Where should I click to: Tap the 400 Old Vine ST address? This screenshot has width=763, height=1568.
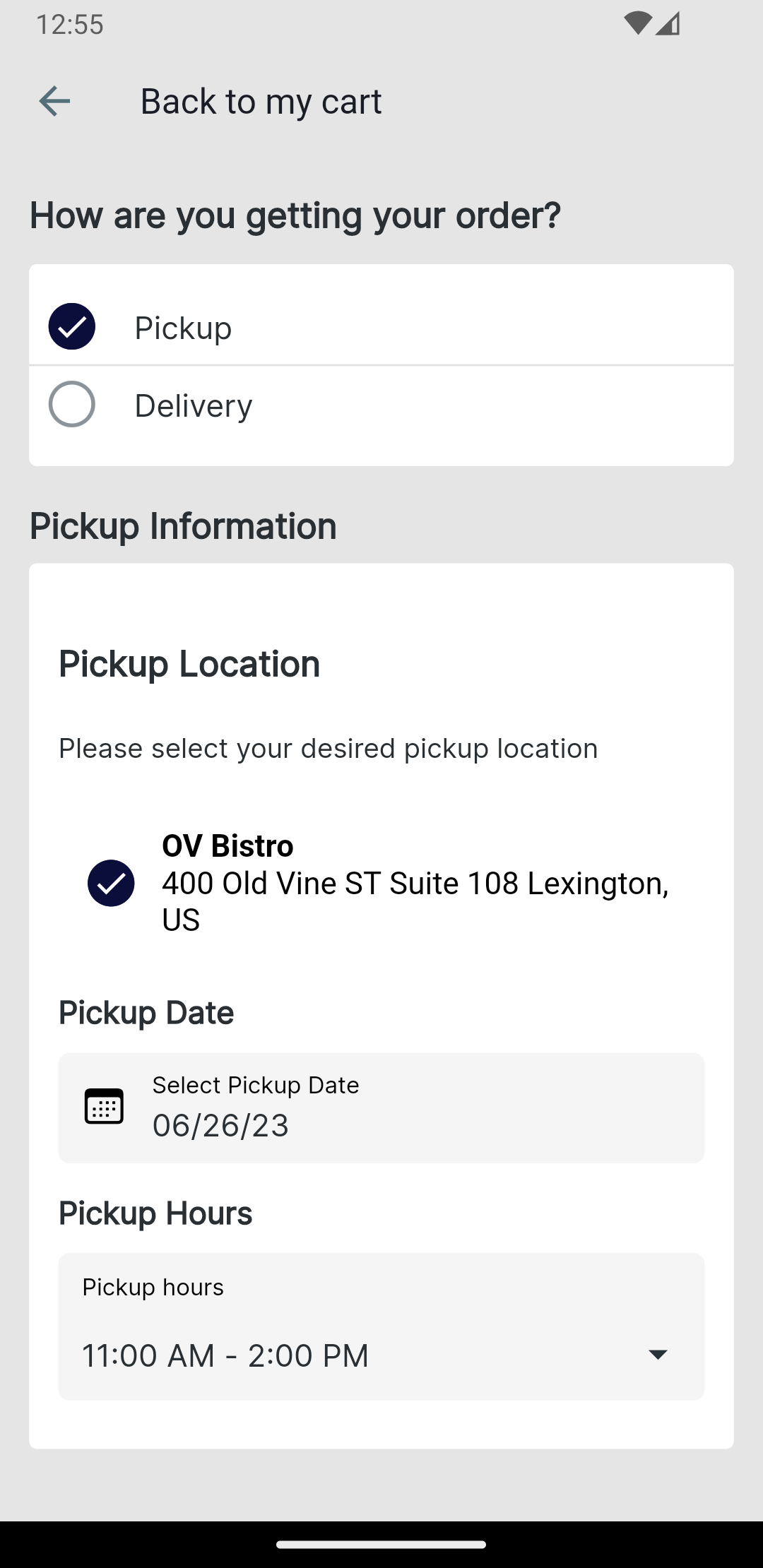click(415, 901)
